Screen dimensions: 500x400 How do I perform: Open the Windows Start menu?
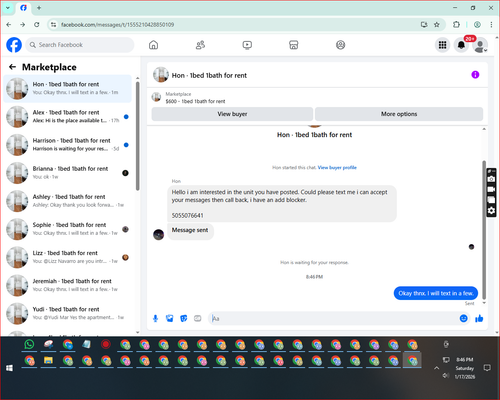(x=9, y=368)
